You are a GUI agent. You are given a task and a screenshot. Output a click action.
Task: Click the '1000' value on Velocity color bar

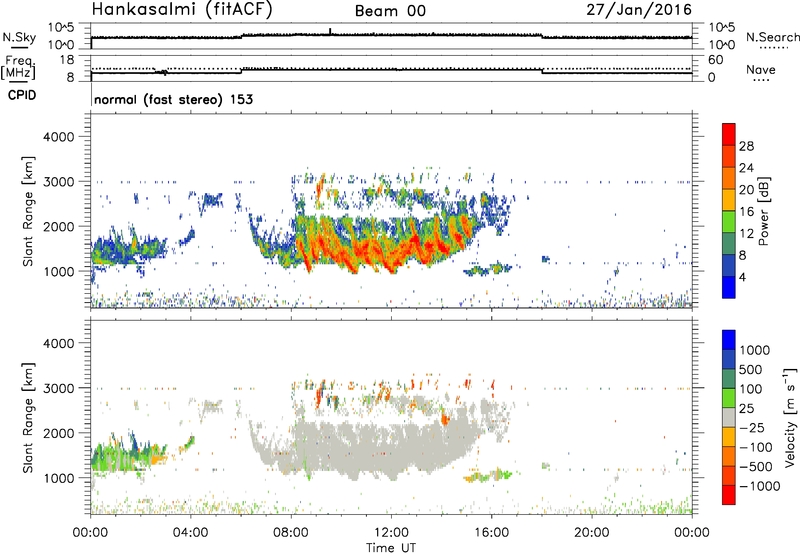point(755,350)
